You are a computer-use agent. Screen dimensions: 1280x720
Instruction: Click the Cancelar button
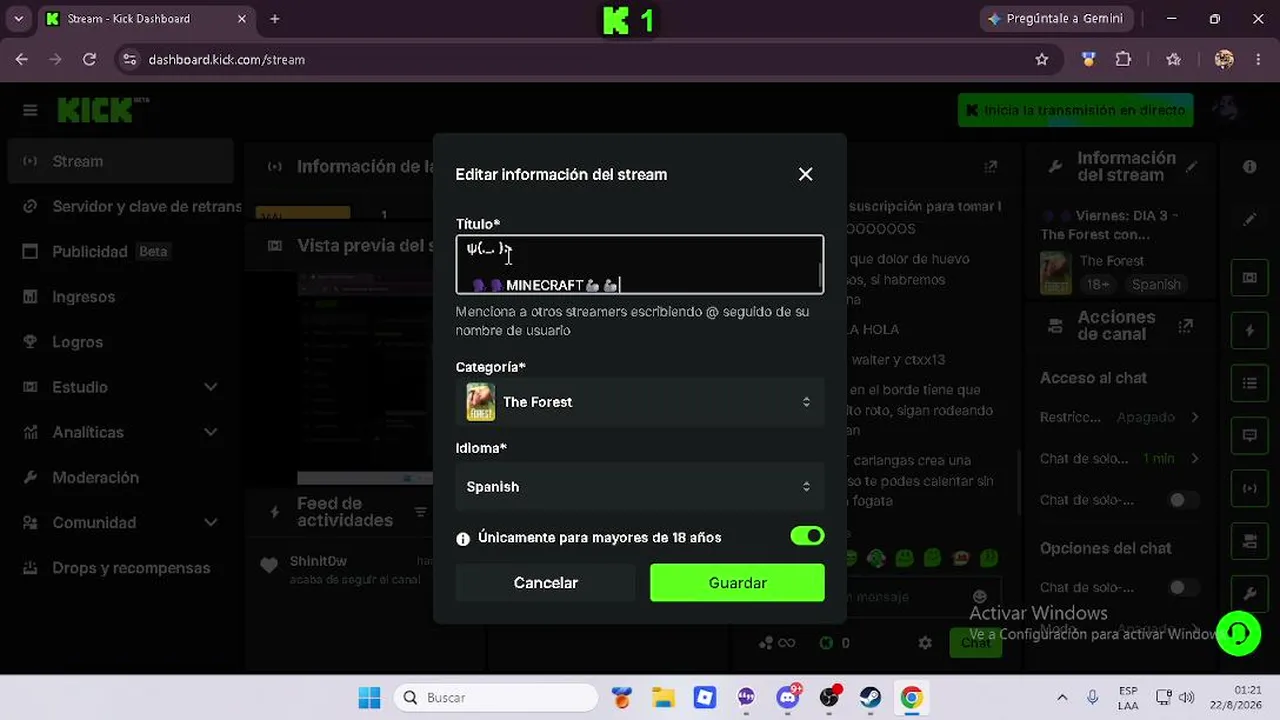point(545,583)
